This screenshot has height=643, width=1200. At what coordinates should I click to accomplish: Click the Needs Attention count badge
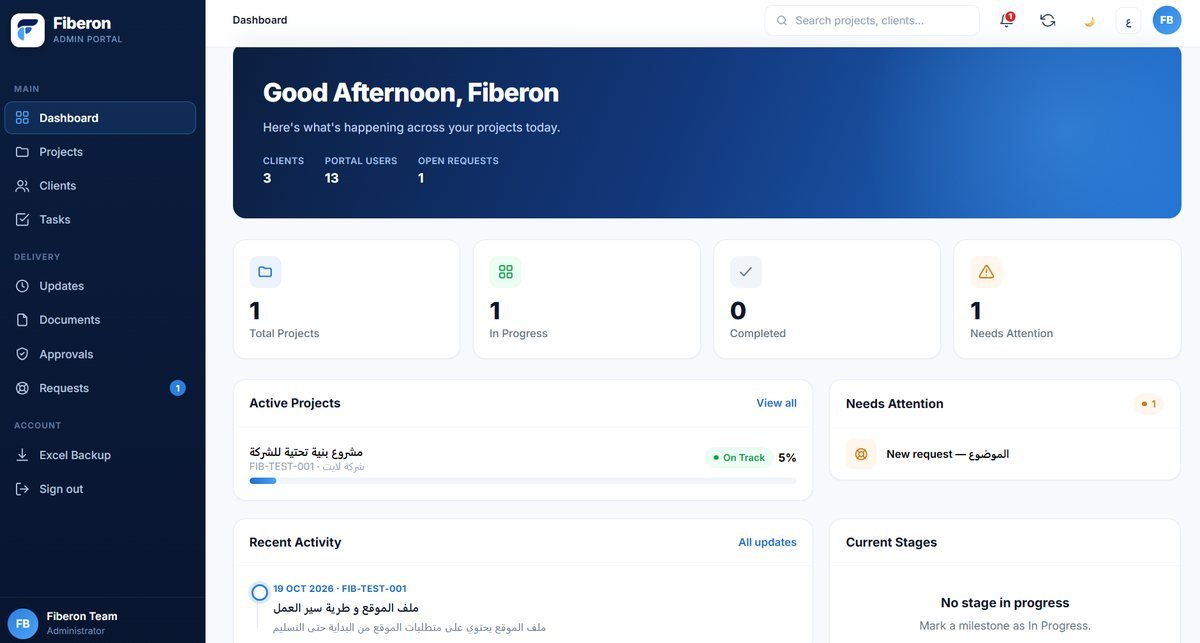[x=1149, y=404]
